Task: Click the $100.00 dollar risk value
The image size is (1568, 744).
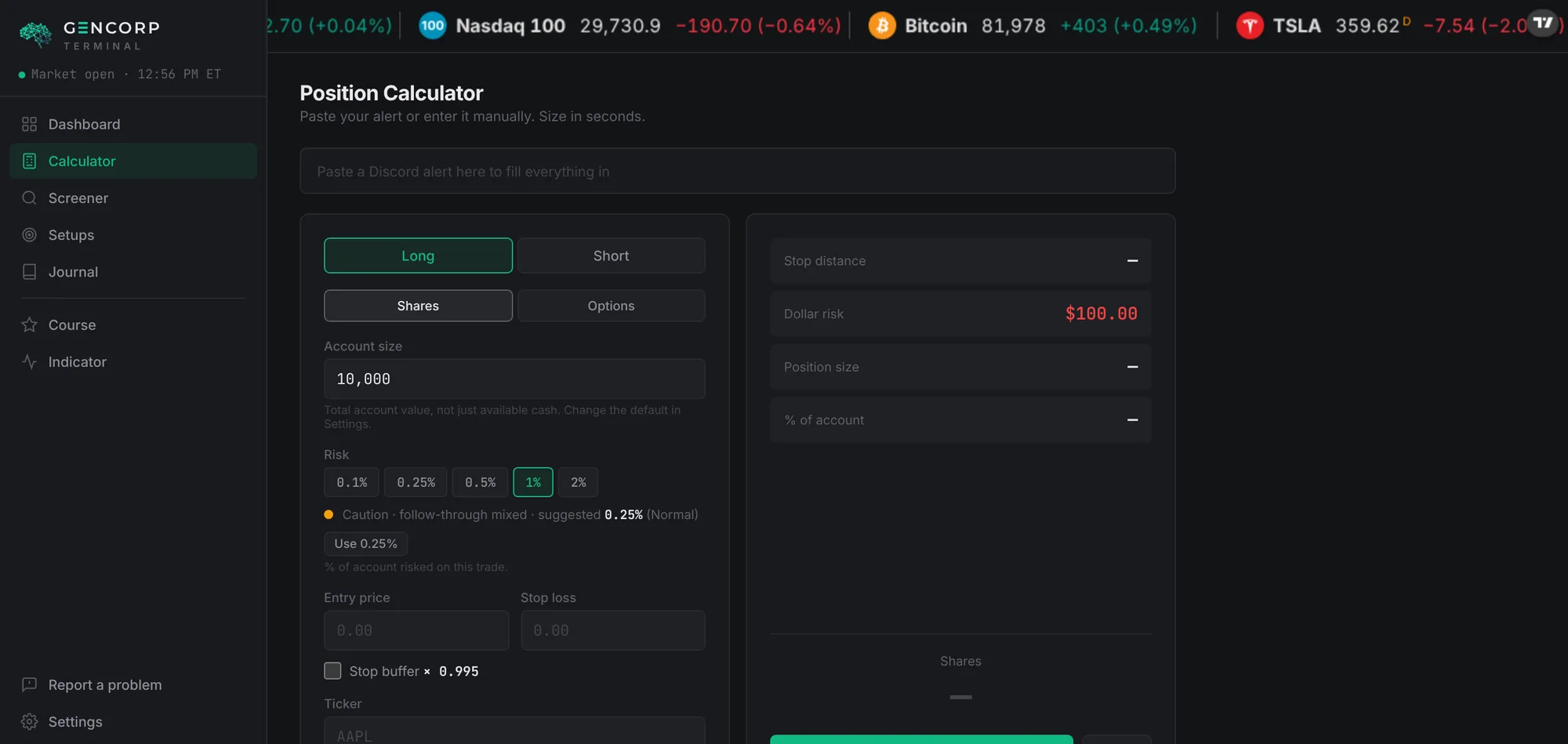Action: (x=1101, y=314)
